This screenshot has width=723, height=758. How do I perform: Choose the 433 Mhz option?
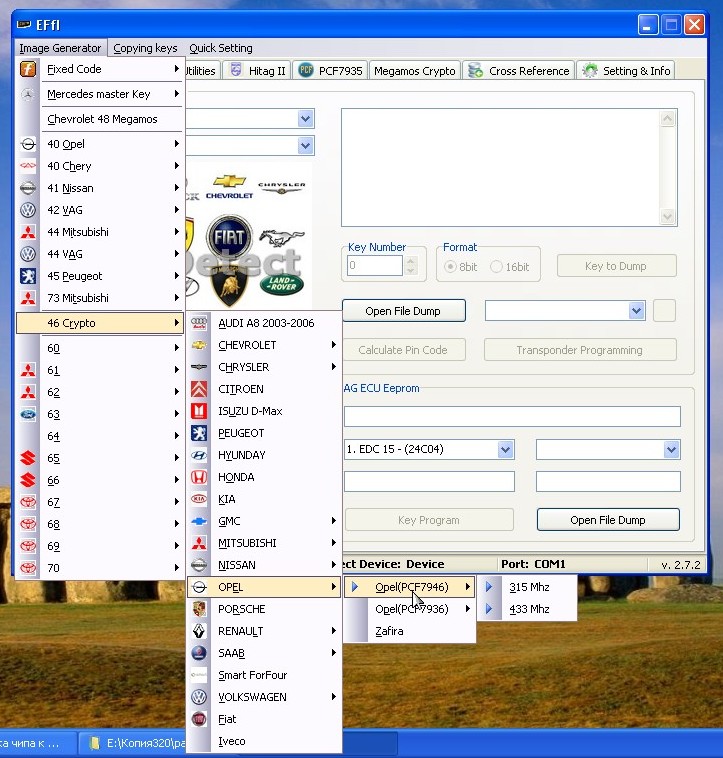(x=527, y=609)
